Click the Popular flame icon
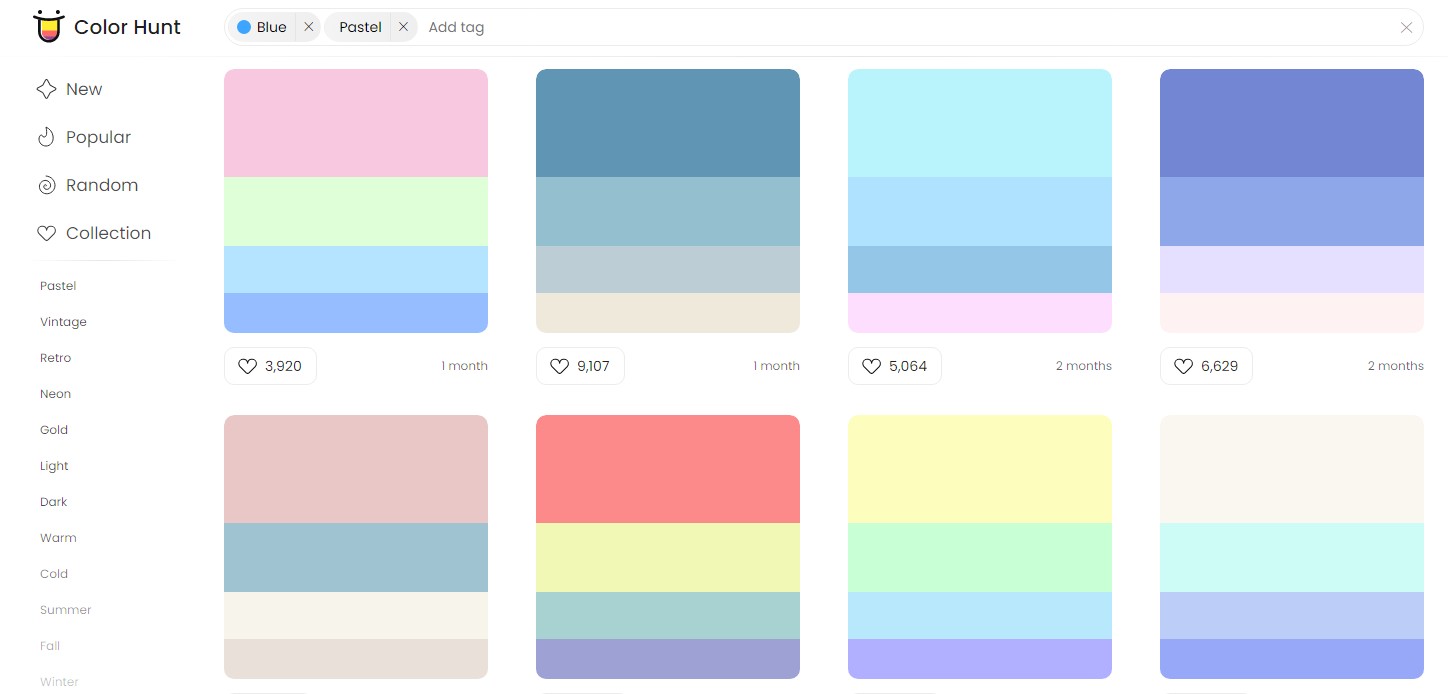The width and height of the screenshot is (1448, 694). click(46, 137)
